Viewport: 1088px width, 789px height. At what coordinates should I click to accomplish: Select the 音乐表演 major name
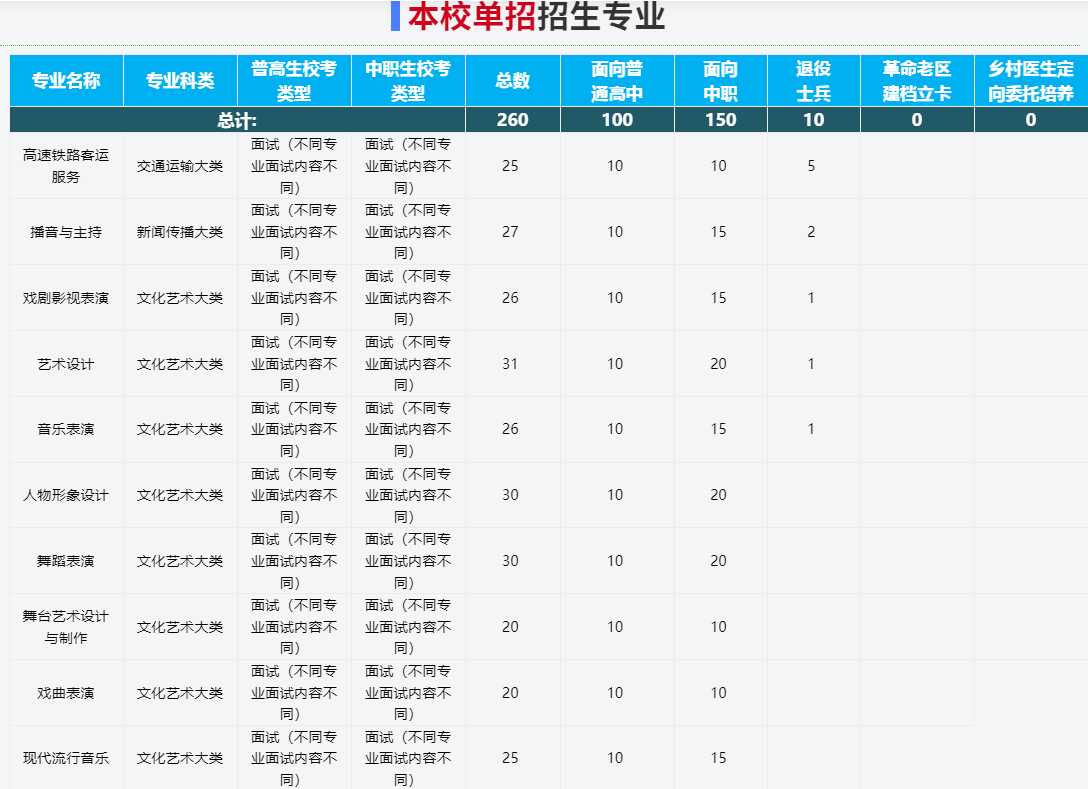(66, 429)
